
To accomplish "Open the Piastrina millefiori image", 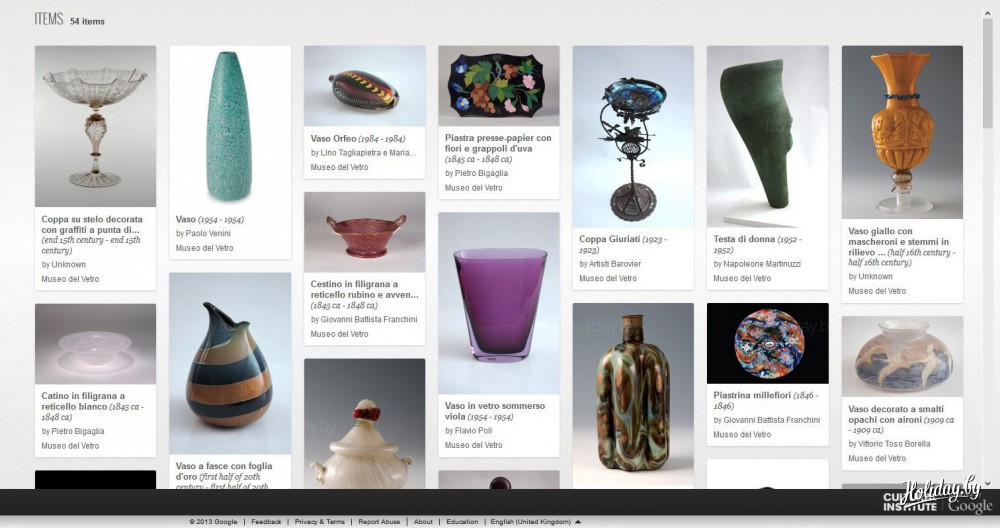I will (x=768, y=343).
